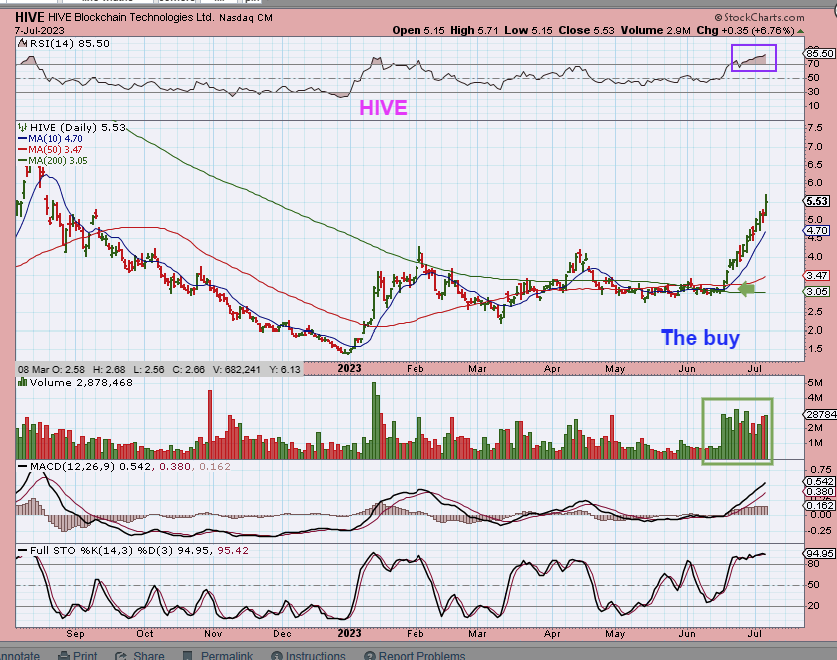The width and height of the screenshot is (837, 660).
Task: Open the Permalink link
Action: 226,655
